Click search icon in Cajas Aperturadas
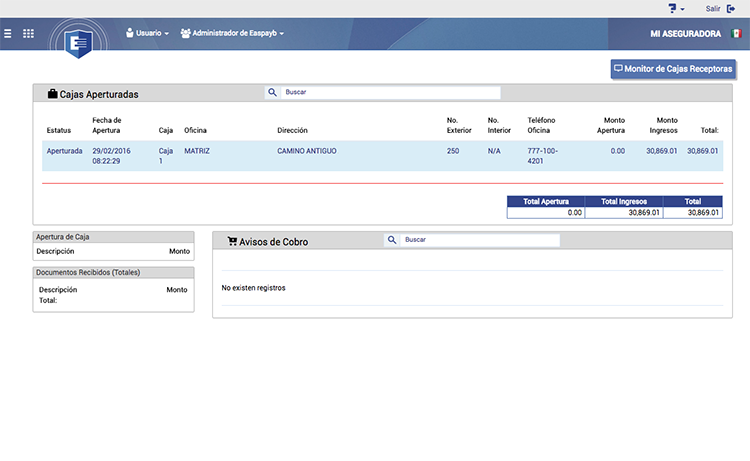The image size is (750, 461). (272, 92)
